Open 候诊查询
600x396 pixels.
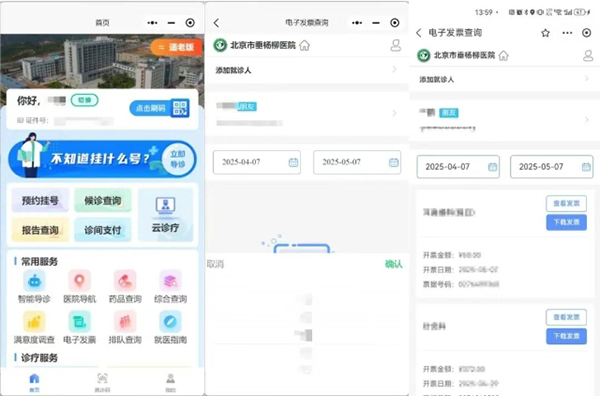[103, 200]
